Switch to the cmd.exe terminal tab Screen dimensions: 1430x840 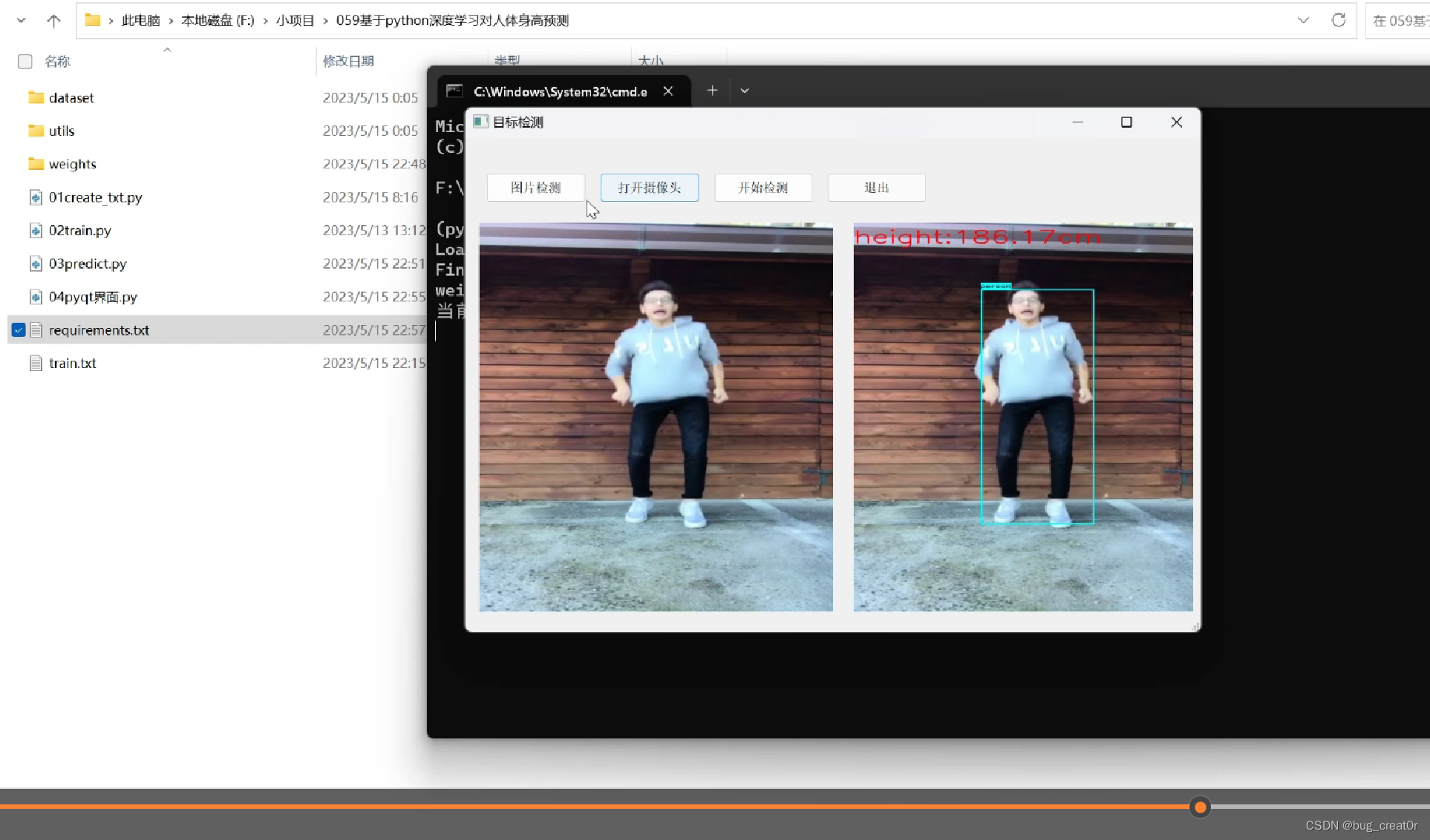[x=560, y=91]
